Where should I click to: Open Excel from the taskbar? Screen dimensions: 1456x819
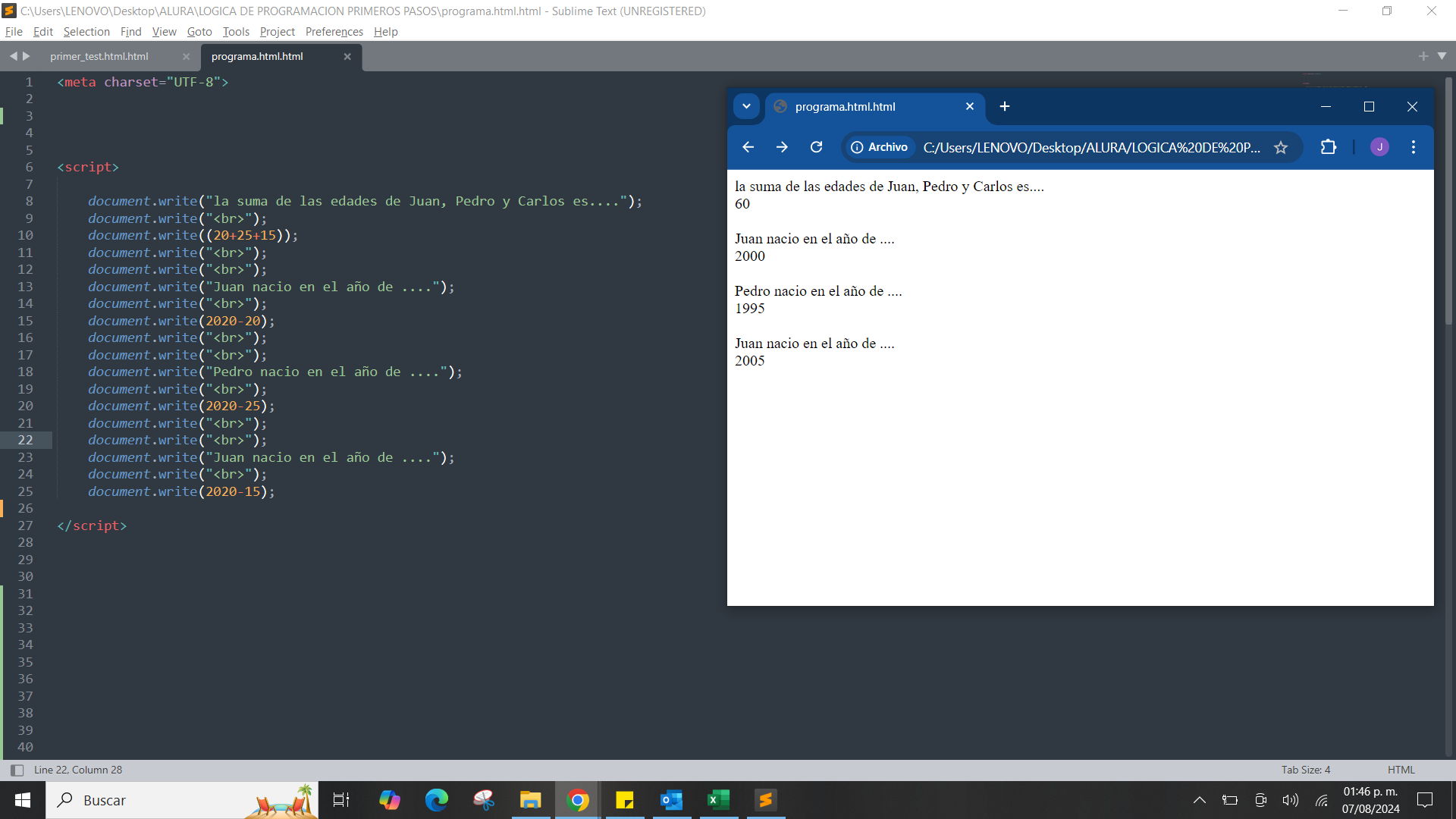point(719,800)
